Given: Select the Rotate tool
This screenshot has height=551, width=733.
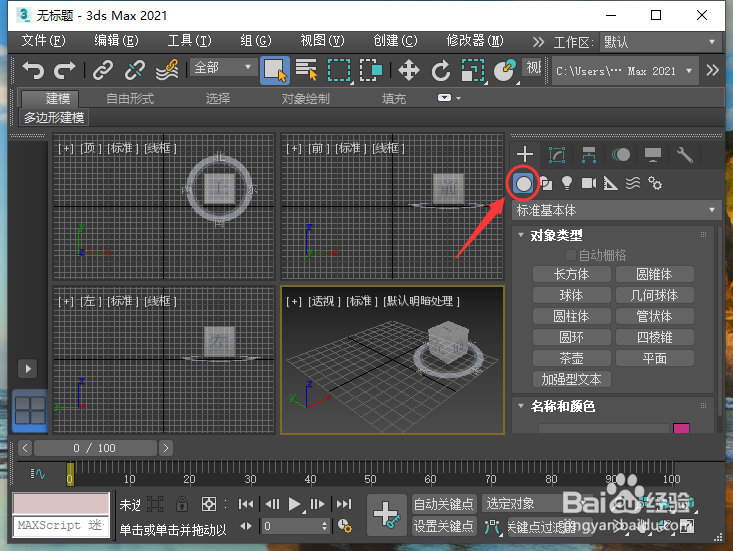Looking at the screenshot, I should (x=440, y=71).
